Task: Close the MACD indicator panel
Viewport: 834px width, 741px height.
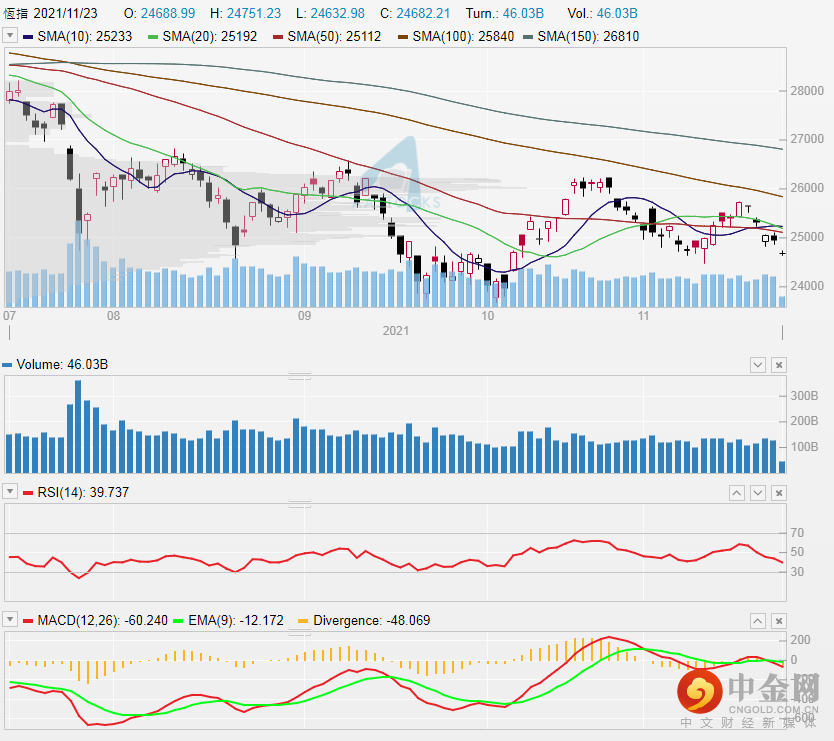Action: [779, 620]
